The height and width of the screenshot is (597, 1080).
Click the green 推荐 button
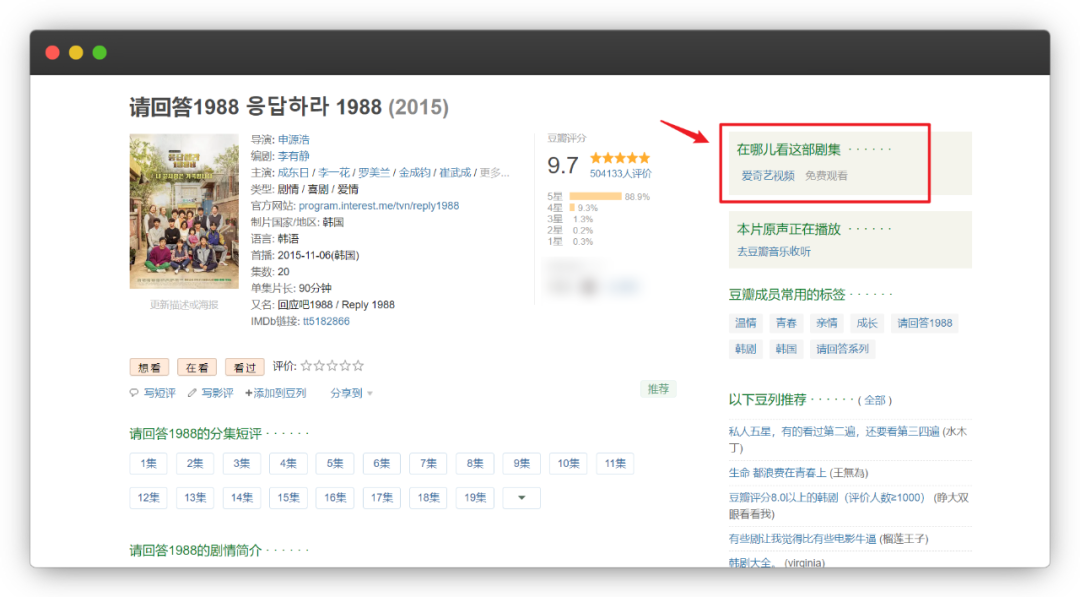point(658,389)
